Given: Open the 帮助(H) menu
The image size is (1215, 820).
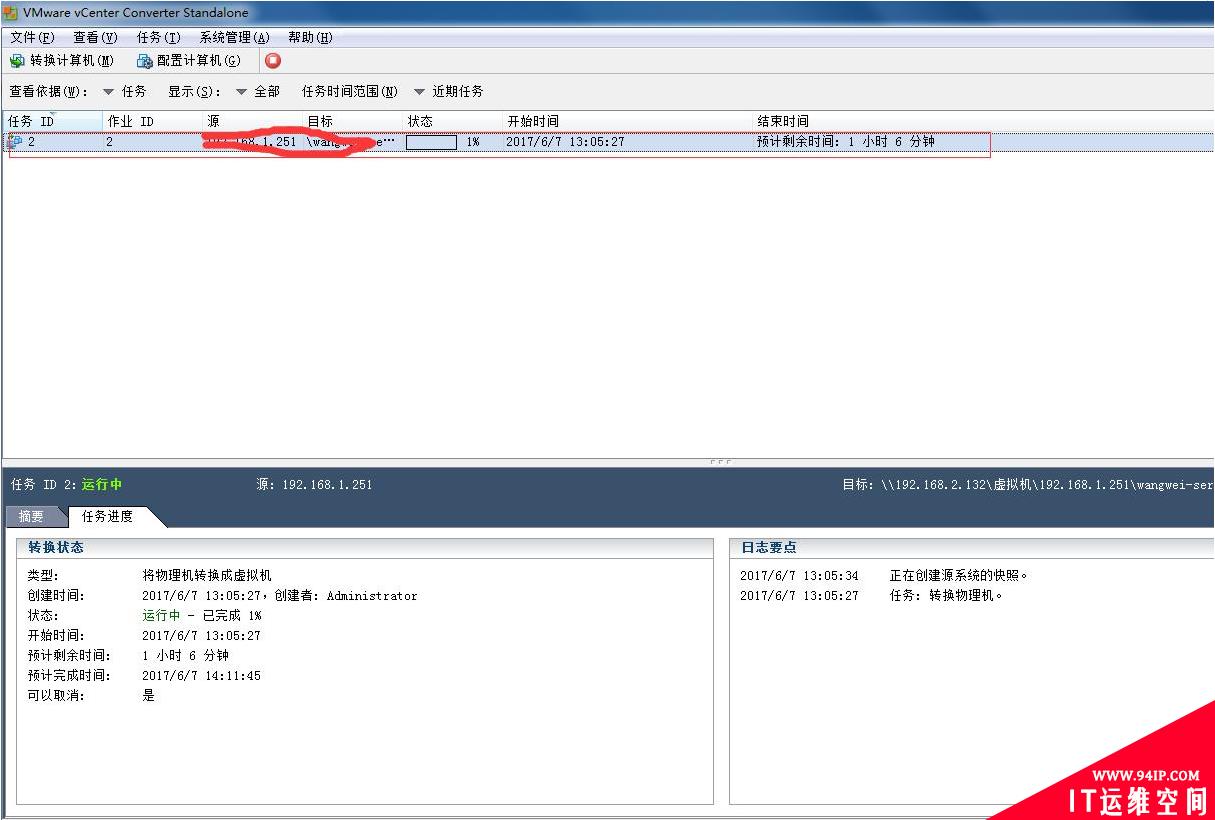Looking at the screenshot, I should [x=310, y=37].
